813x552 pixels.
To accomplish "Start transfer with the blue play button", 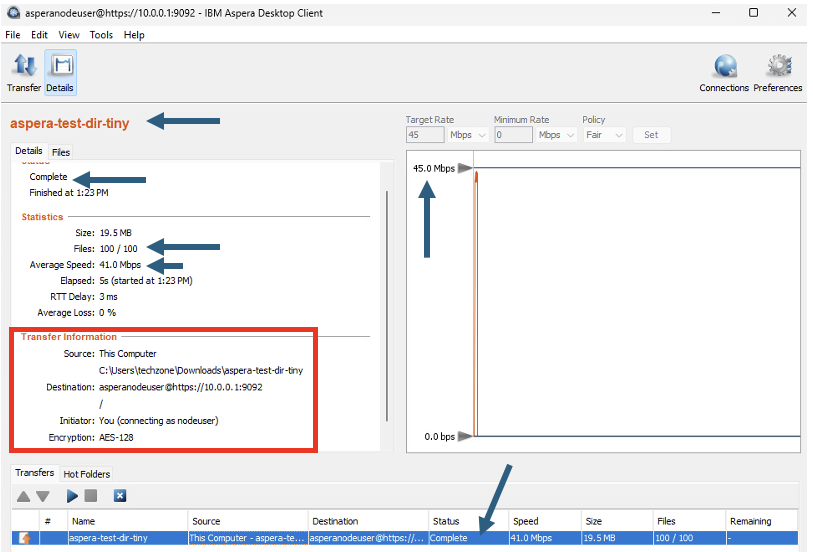I will click(x=72, y=496).
